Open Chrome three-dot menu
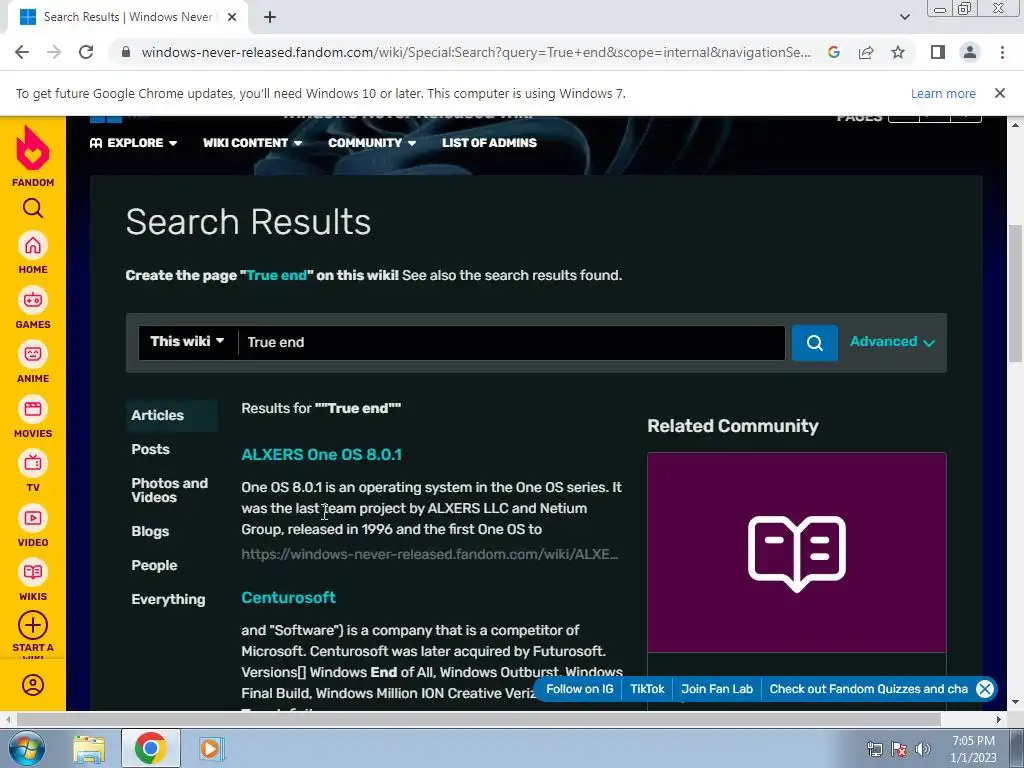1024x768 pixels. pos(1002,52)
